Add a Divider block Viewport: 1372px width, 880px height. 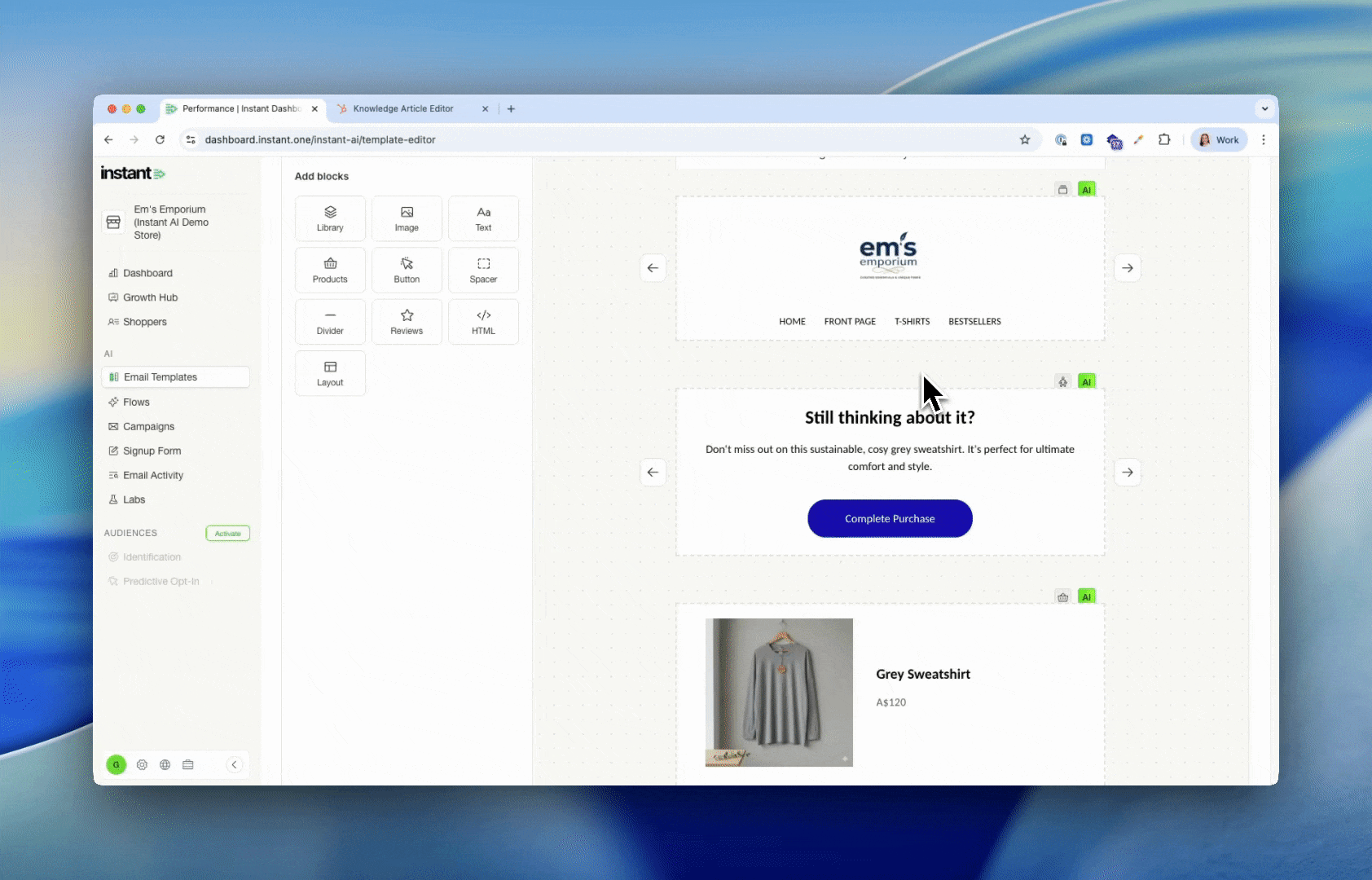330,321
